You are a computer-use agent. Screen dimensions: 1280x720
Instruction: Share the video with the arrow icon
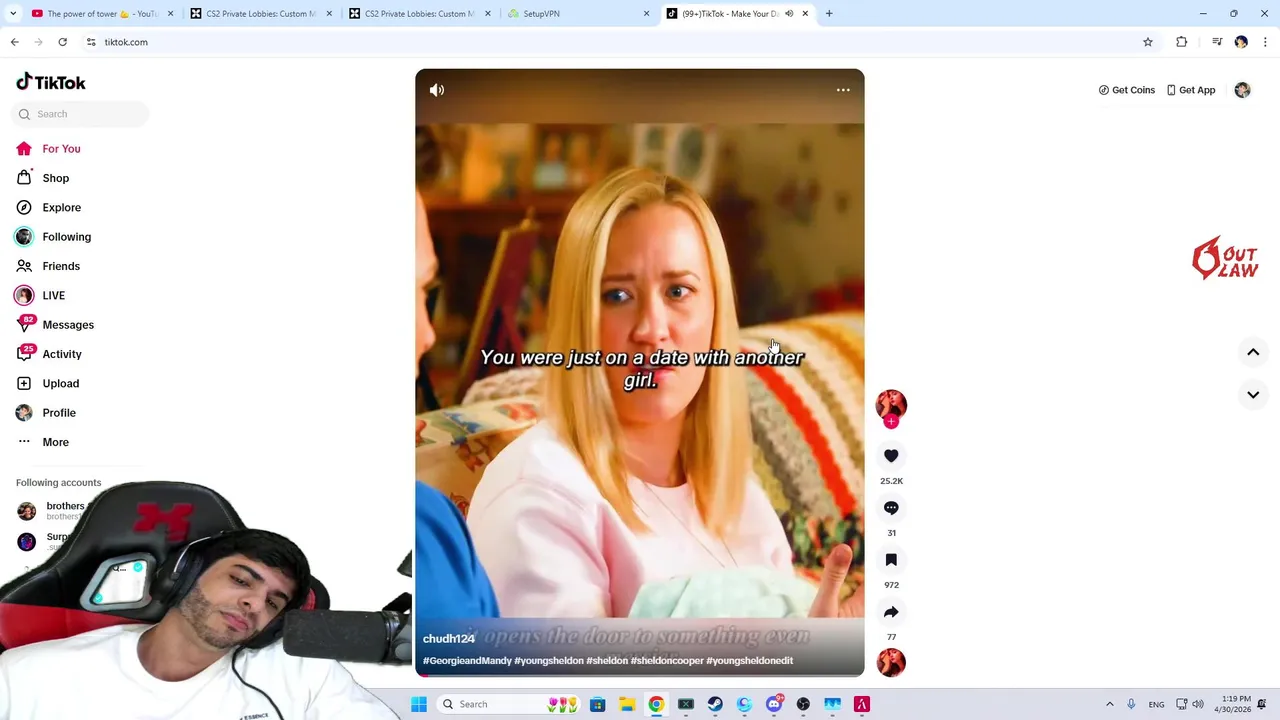891,612
